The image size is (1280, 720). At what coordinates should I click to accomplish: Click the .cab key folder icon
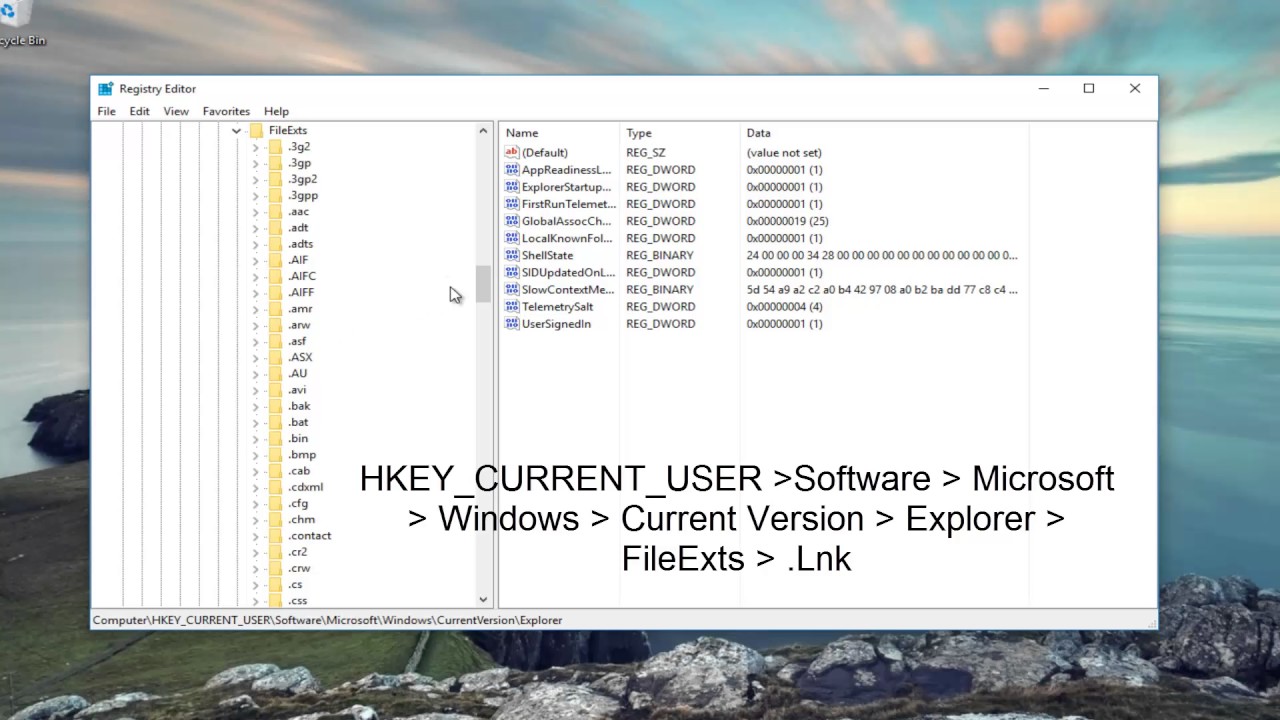[x=276, y=471]
